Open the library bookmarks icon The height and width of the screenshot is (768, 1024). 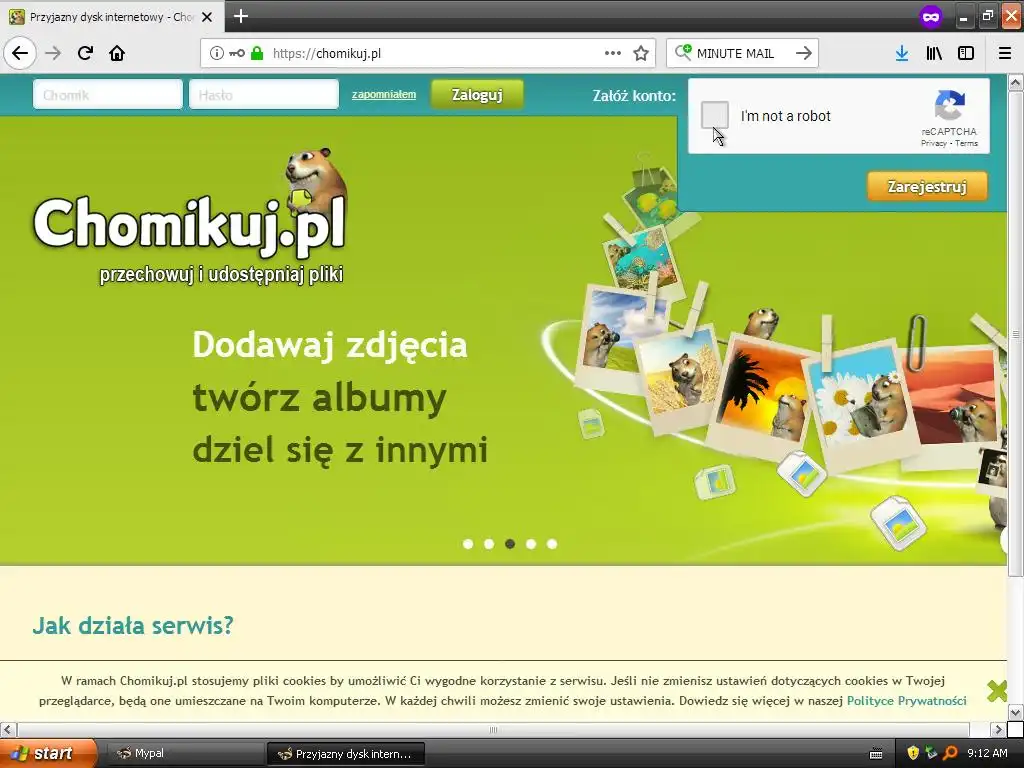pos(934,53)
